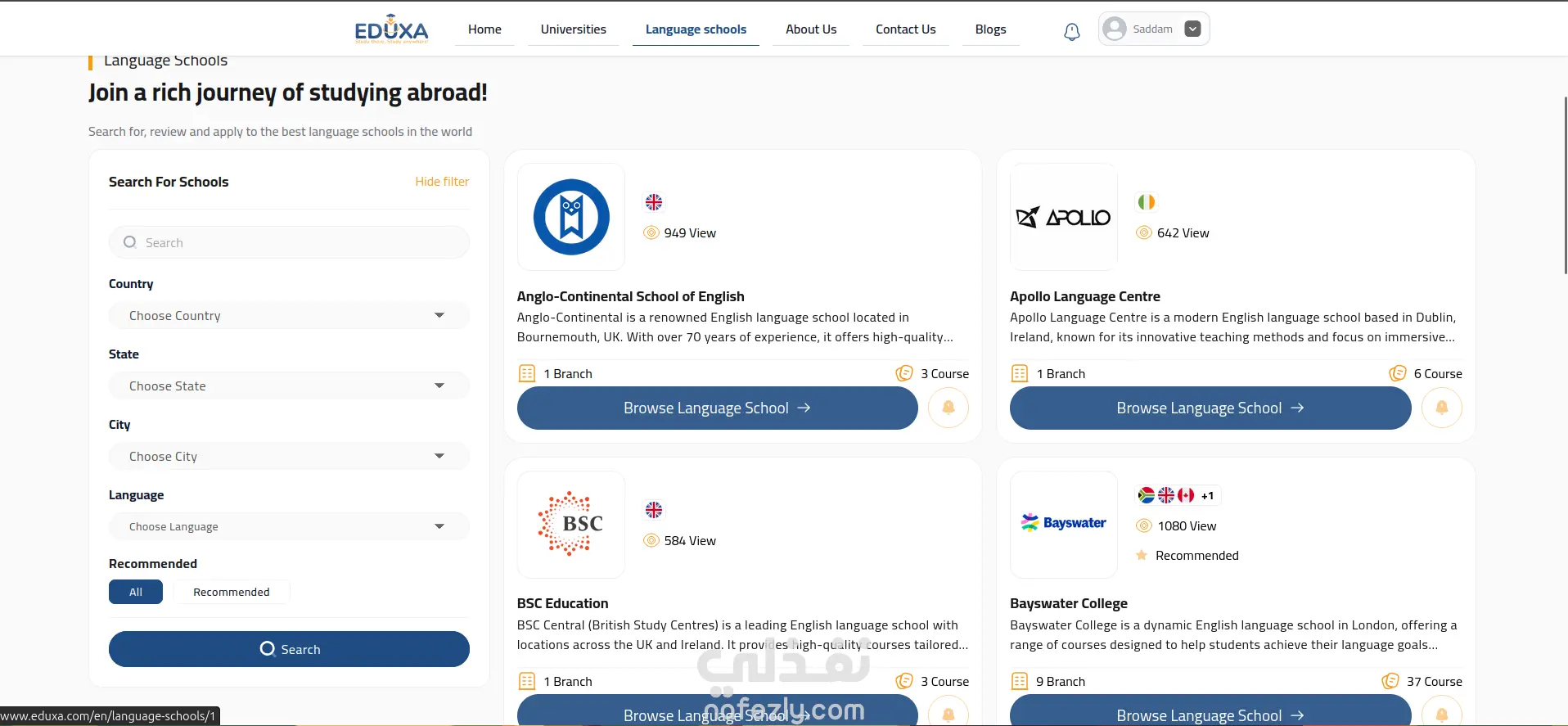The image size is (1568, 726).
Task: Click the '9 Branch' text on Bayswater card
Action: pos(1061,681)
